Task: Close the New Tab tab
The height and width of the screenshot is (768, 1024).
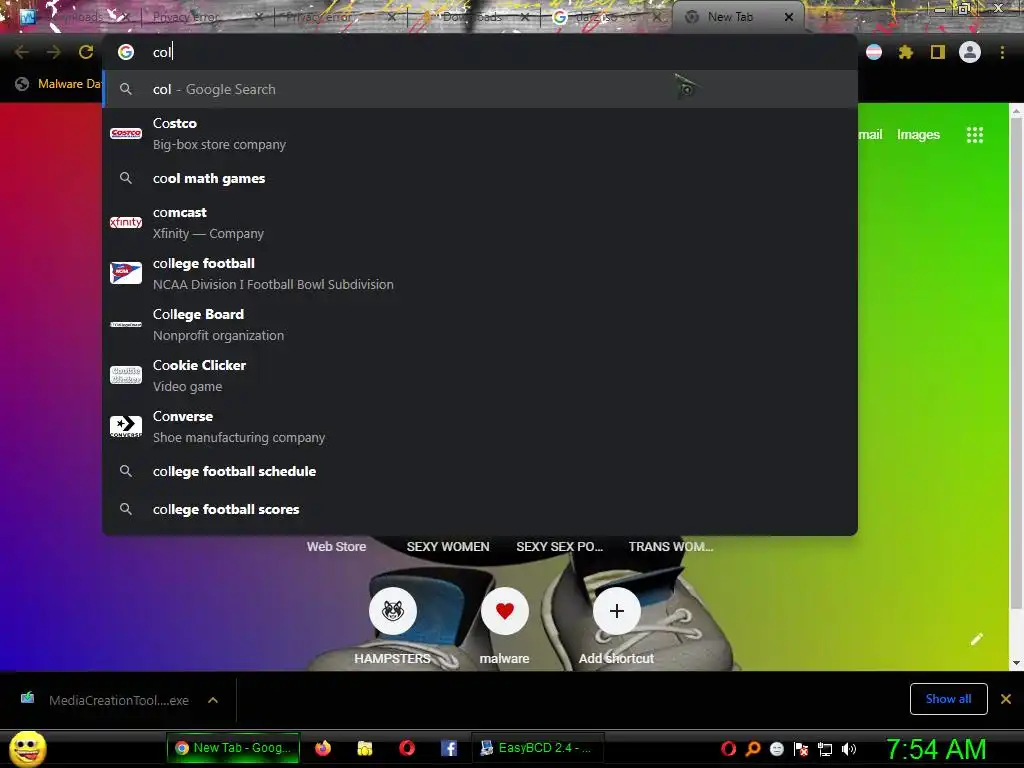Action: coord(789,17)
